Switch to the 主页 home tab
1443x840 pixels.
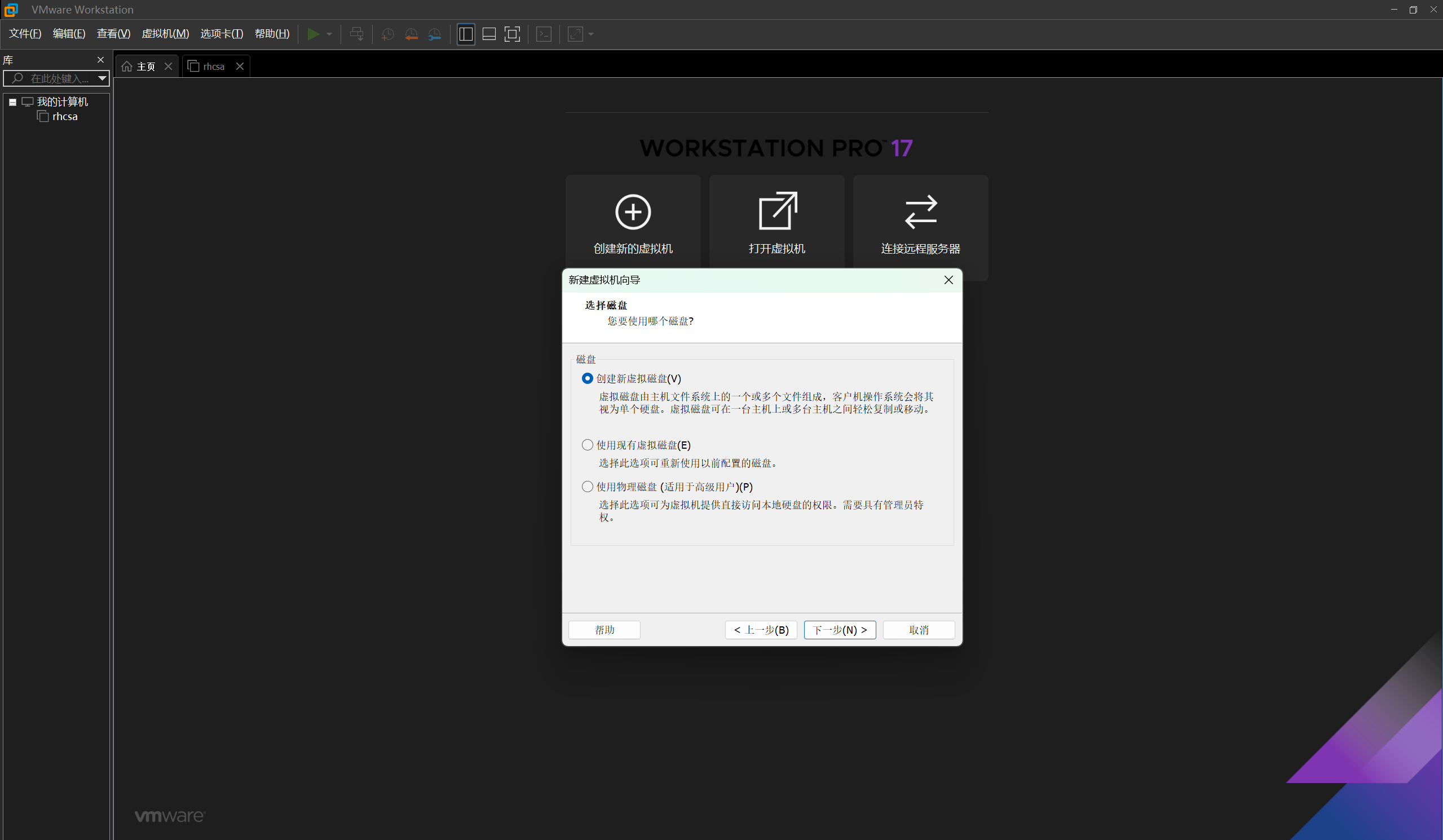click(146, 67)
